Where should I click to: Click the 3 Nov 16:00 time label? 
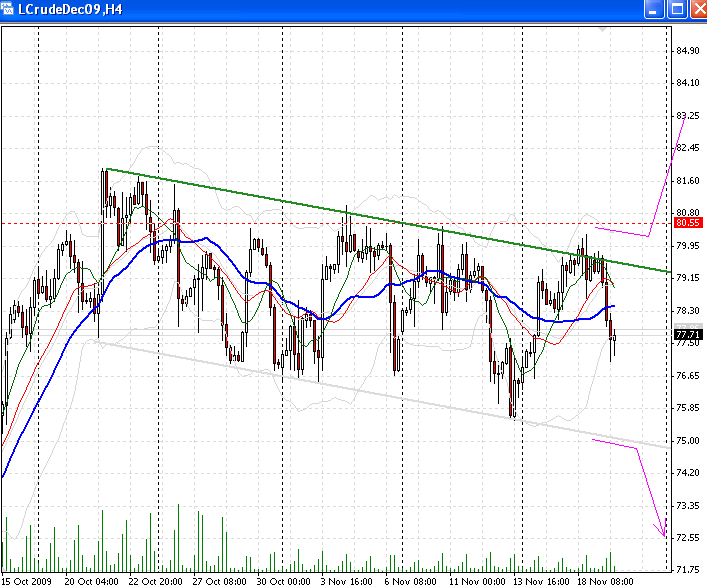pos(346,582)
